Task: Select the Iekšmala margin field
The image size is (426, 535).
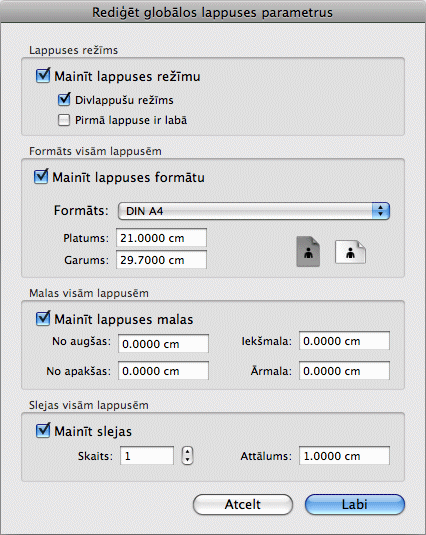Action: click(344, 341)
